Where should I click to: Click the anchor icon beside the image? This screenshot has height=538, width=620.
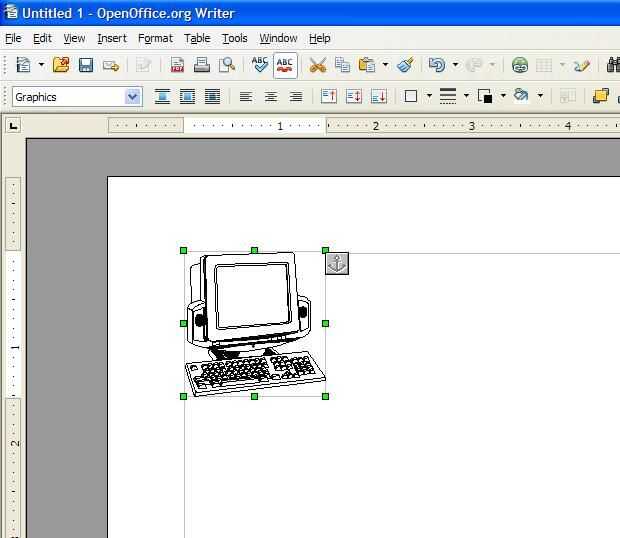click(x=337, y=263)
